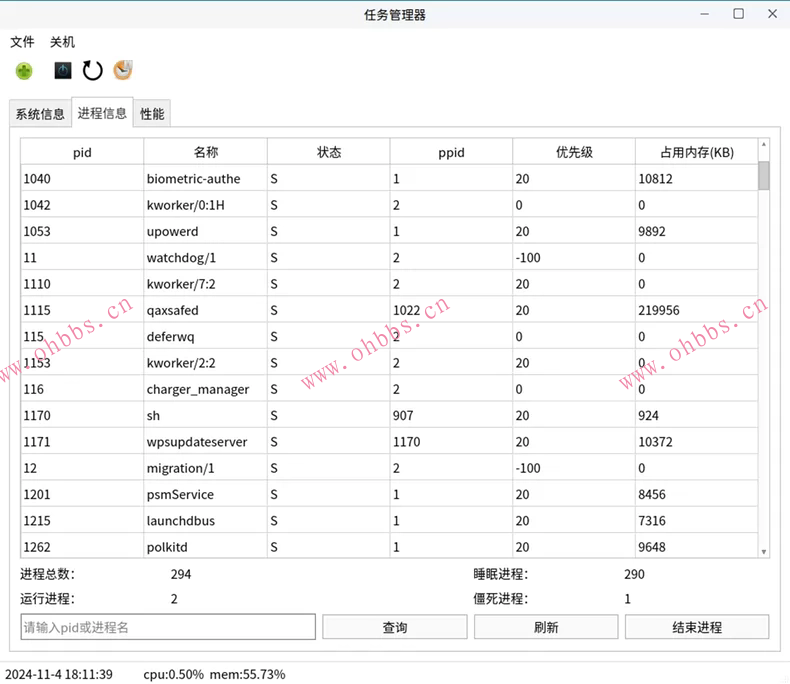Click the orange clock toolbar icon
This screenshot has width=790, height=684.
click(x=123, y=70)
